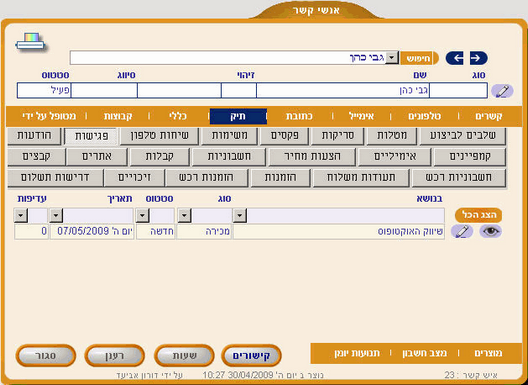Open the contact search dropdown arrow

(392, 58)
